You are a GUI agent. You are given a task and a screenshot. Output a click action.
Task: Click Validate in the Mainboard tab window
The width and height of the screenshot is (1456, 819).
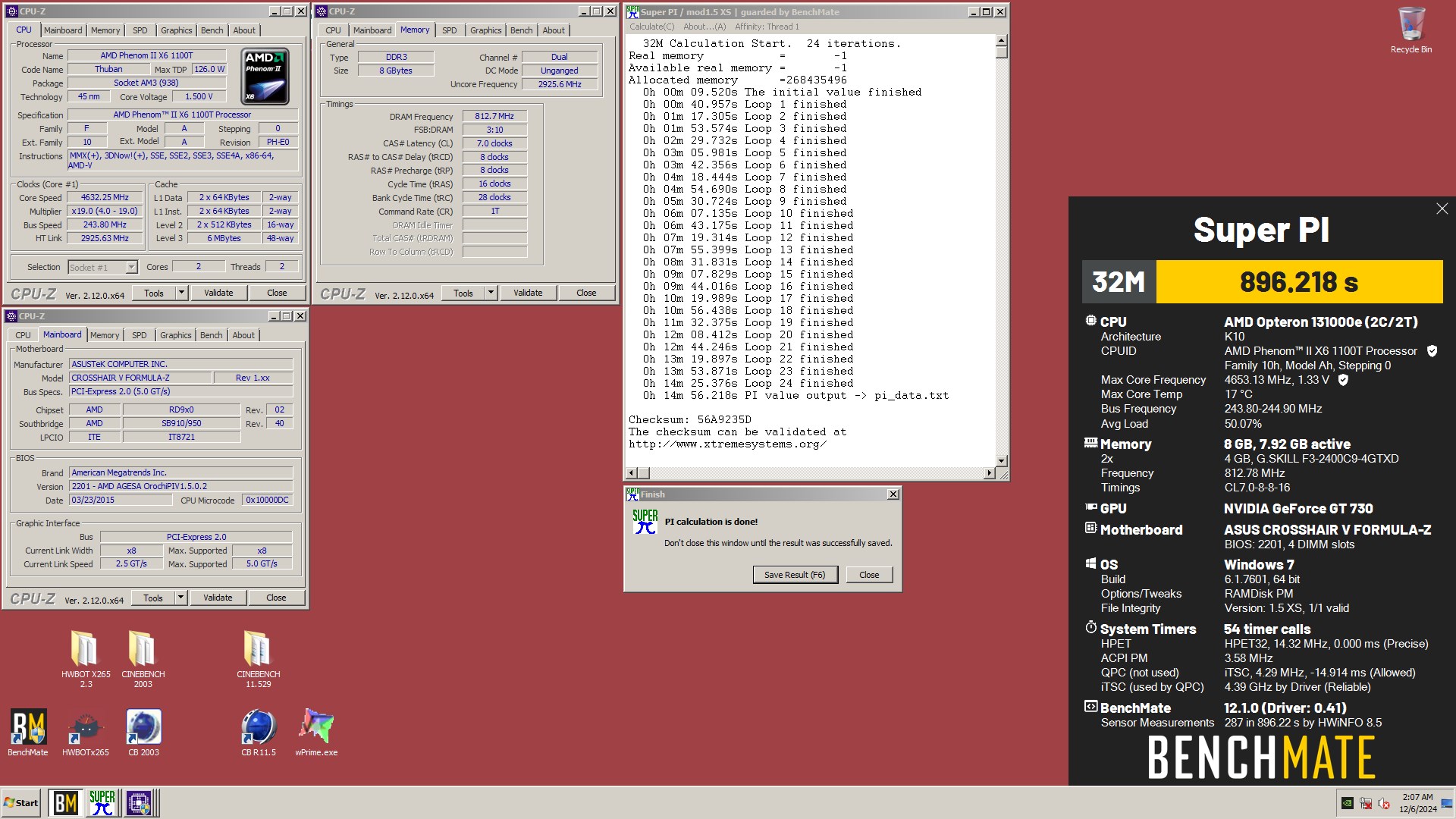point(218,598)
